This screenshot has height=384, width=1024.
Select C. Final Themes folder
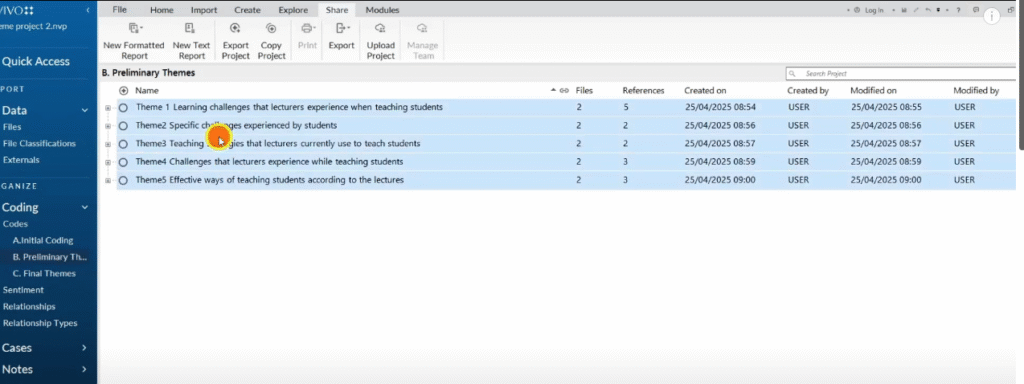pos(44,274)
